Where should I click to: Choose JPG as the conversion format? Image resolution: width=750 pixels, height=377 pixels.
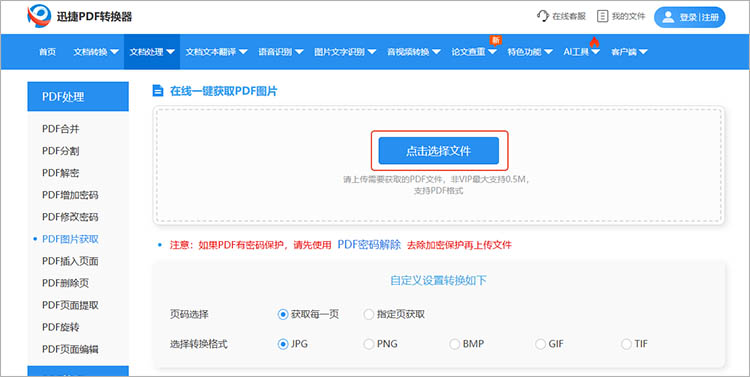tap(282, 344)
